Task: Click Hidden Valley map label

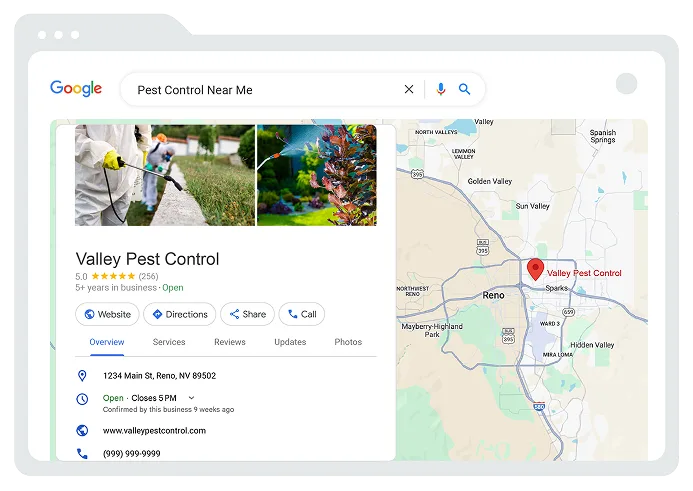Action: tap(592, 345)
